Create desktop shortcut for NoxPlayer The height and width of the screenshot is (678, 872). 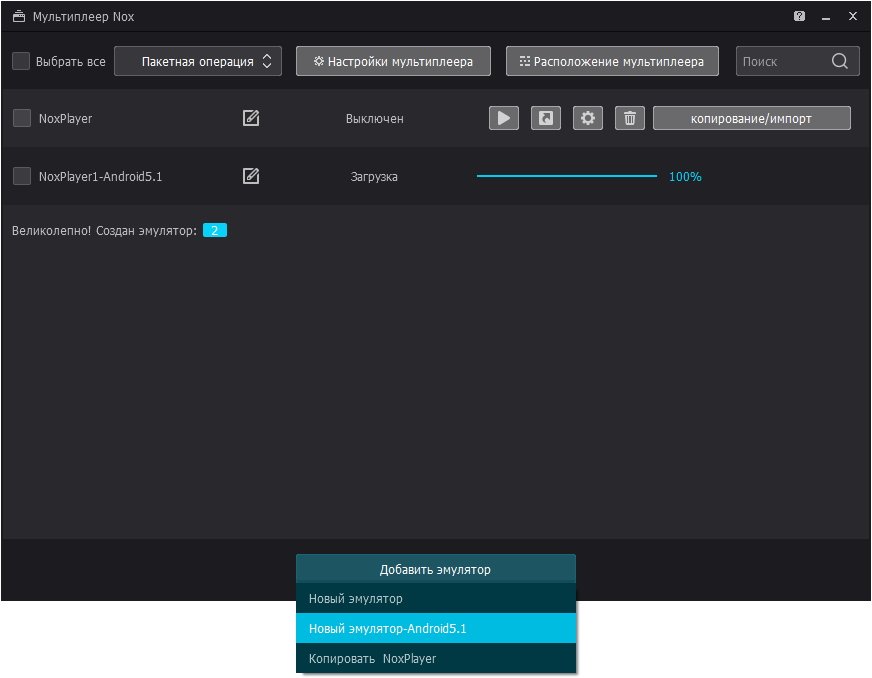[546, 118]
